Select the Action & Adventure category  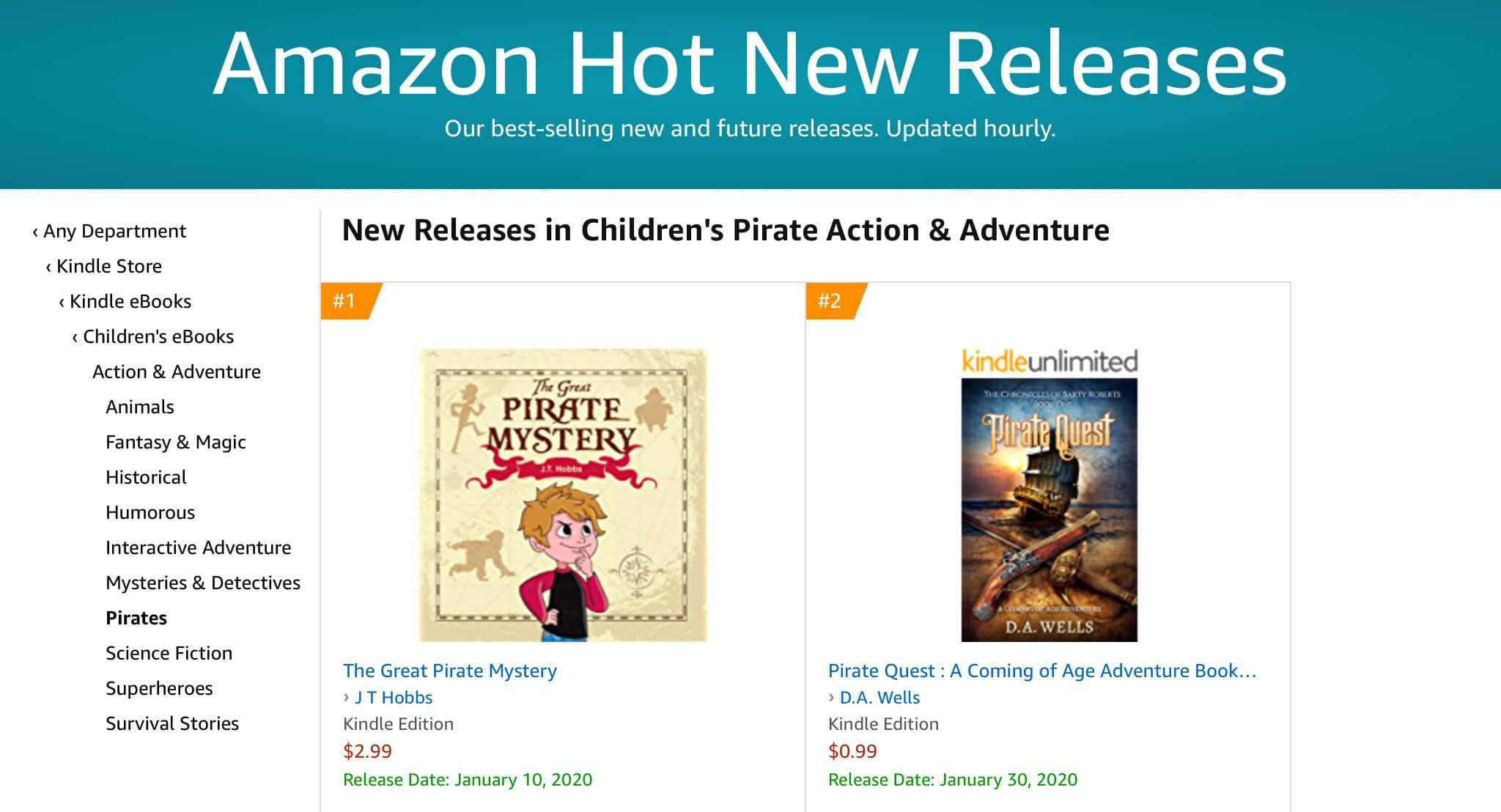(176, 372)
